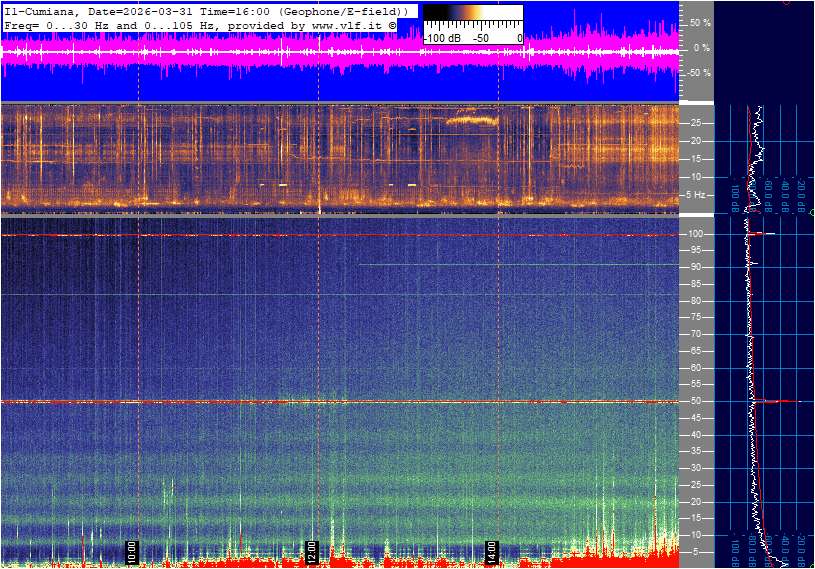
Task: Click the dB color scale legend bar
Action: pyautogui.click(x=473, y=13)
